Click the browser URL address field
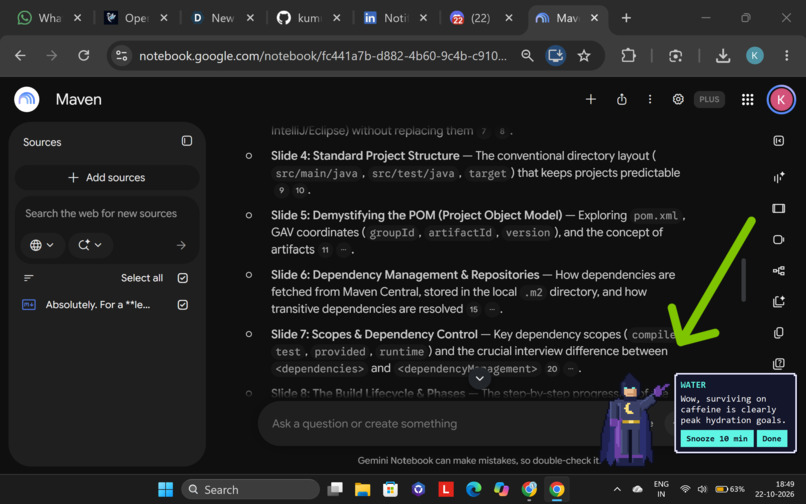Image resolution: width=806 pixels, height=504 pixels. pyautogui.click(x=323, y=56)
